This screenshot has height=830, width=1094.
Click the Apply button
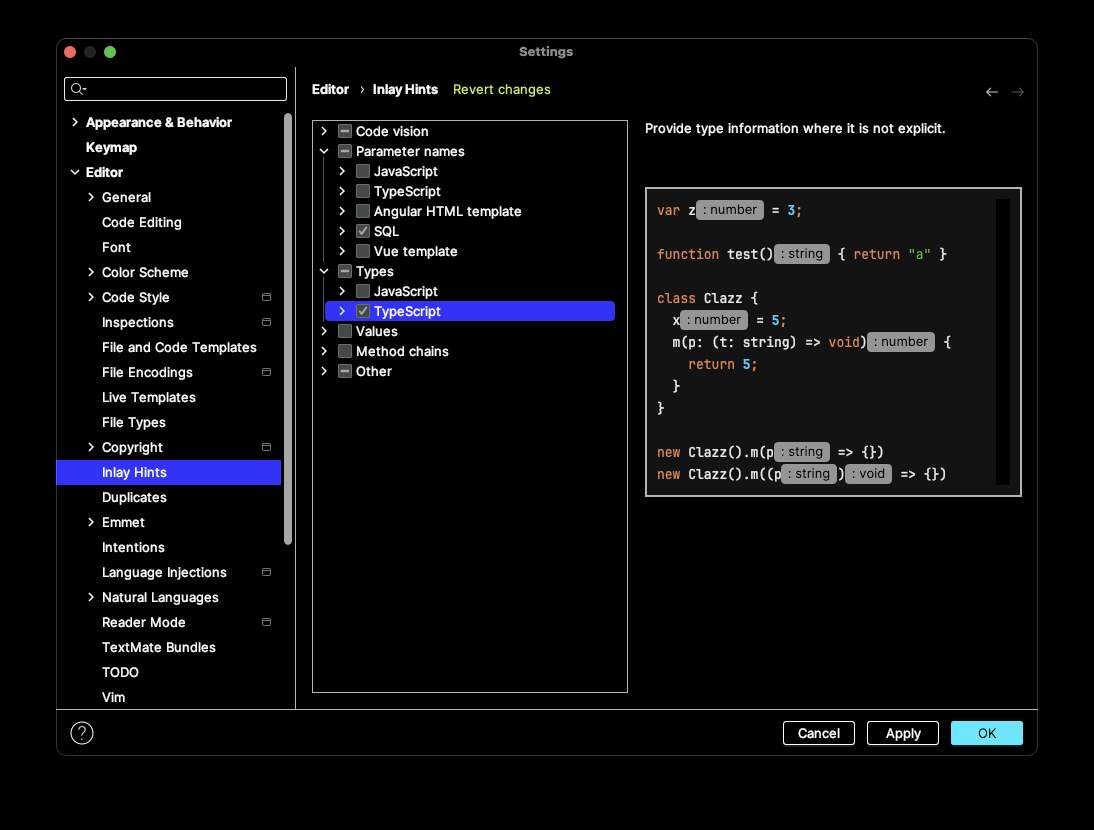coord(903,733)
